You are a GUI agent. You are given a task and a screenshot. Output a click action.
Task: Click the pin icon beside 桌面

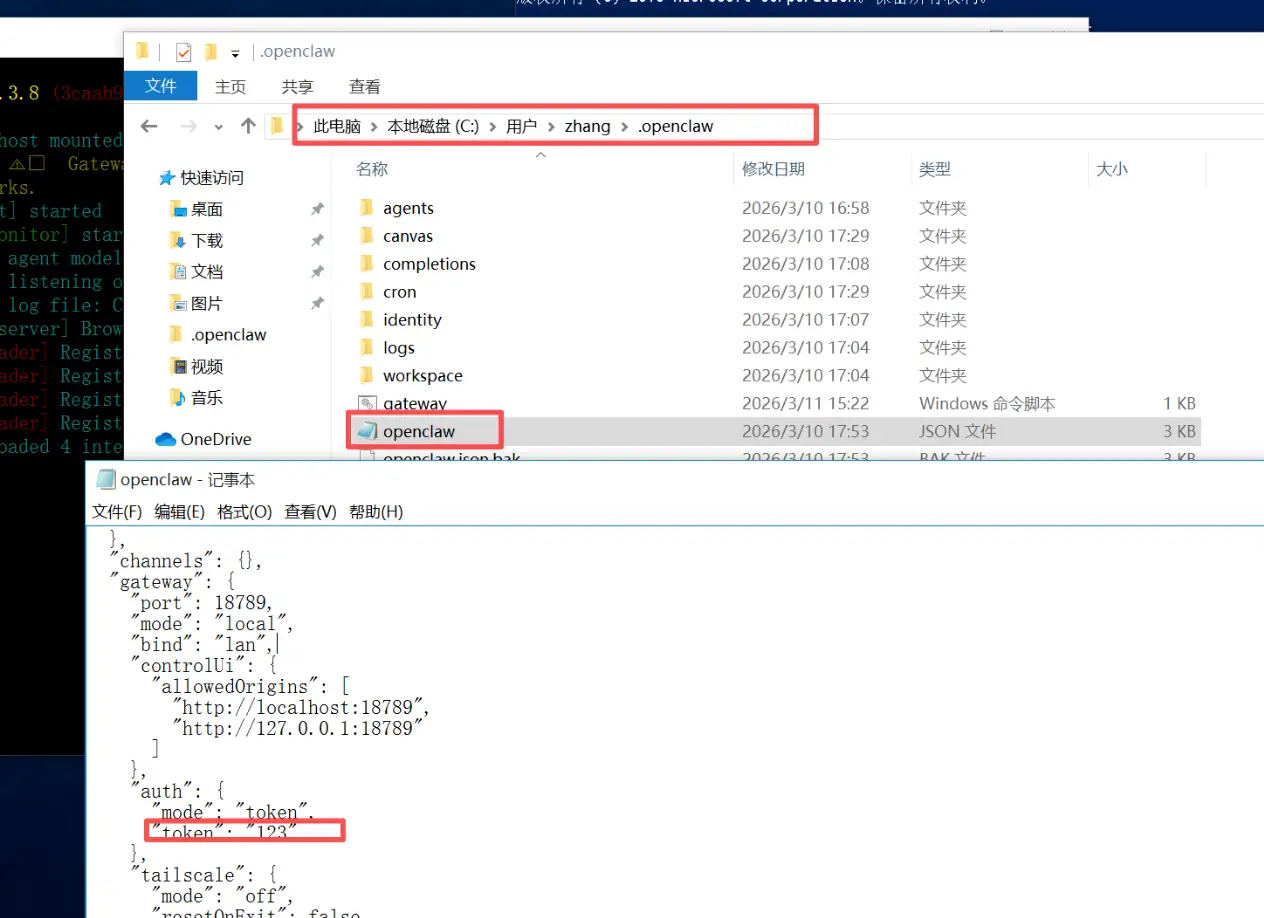pyautogui.click(x=317, y=210)
